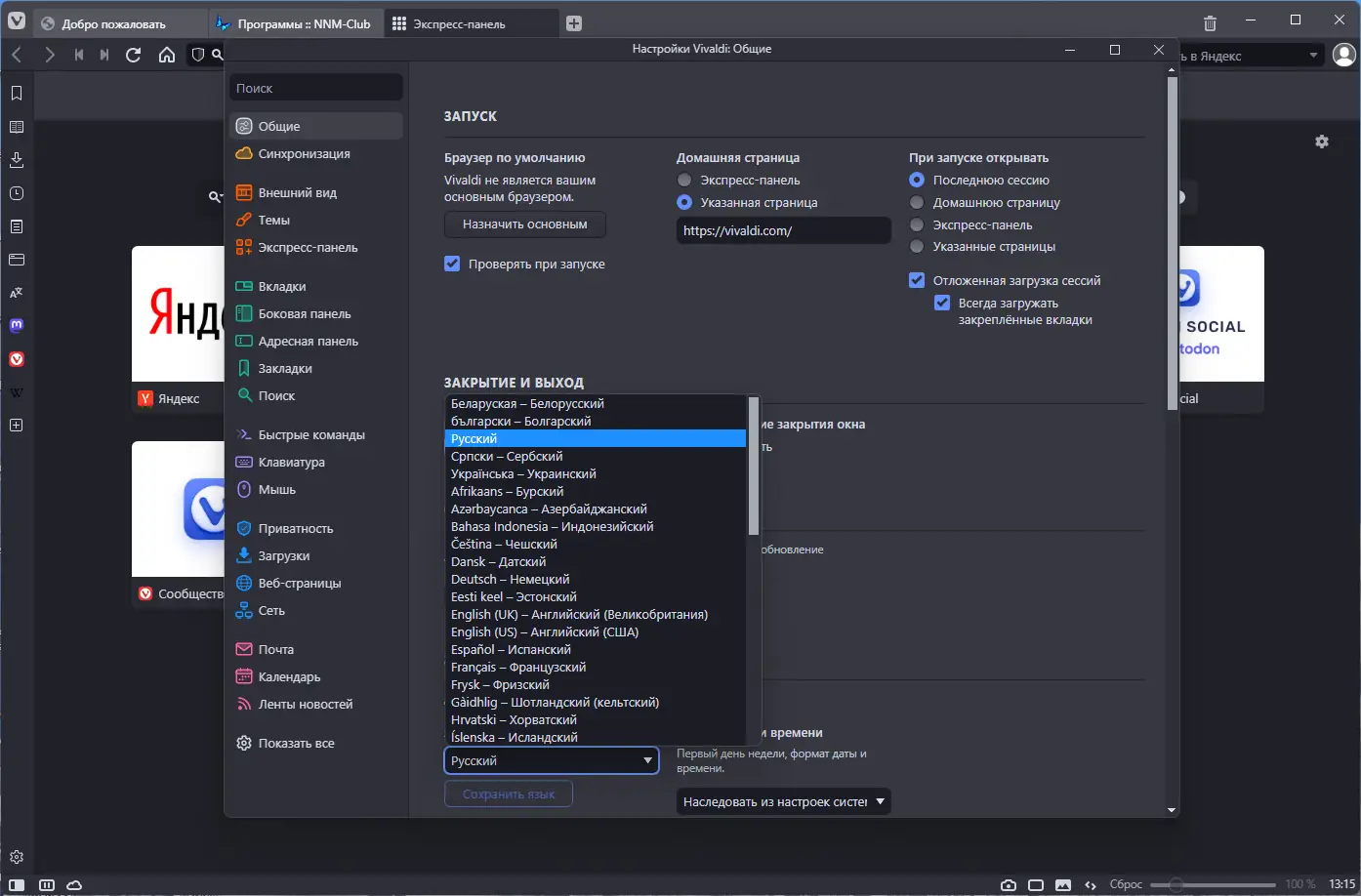Open the Vivaldi main menu logo

coord(17,21)
